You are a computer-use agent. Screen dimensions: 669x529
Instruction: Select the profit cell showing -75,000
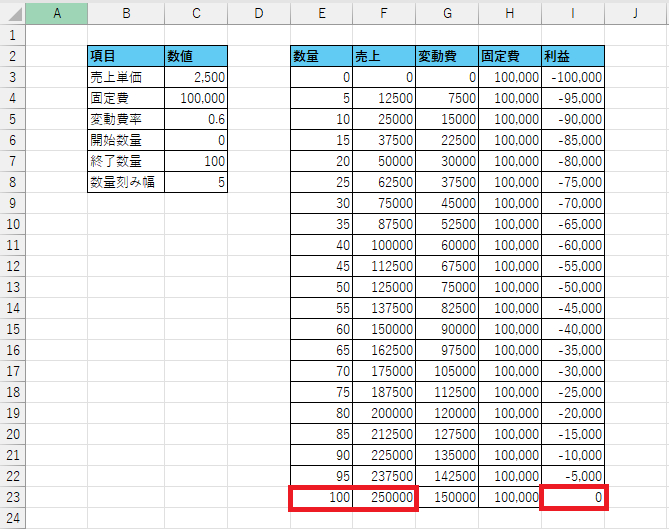click(573, 182)
